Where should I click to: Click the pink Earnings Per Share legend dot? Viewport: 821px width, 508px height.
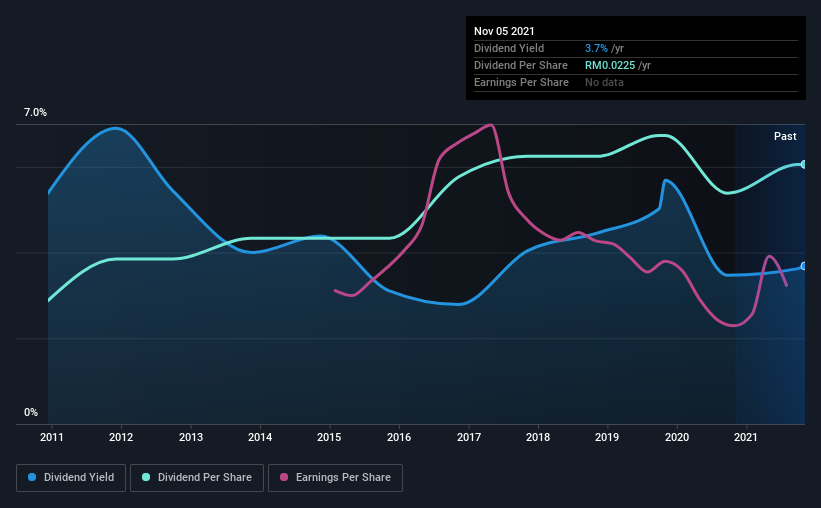[284, 477]
